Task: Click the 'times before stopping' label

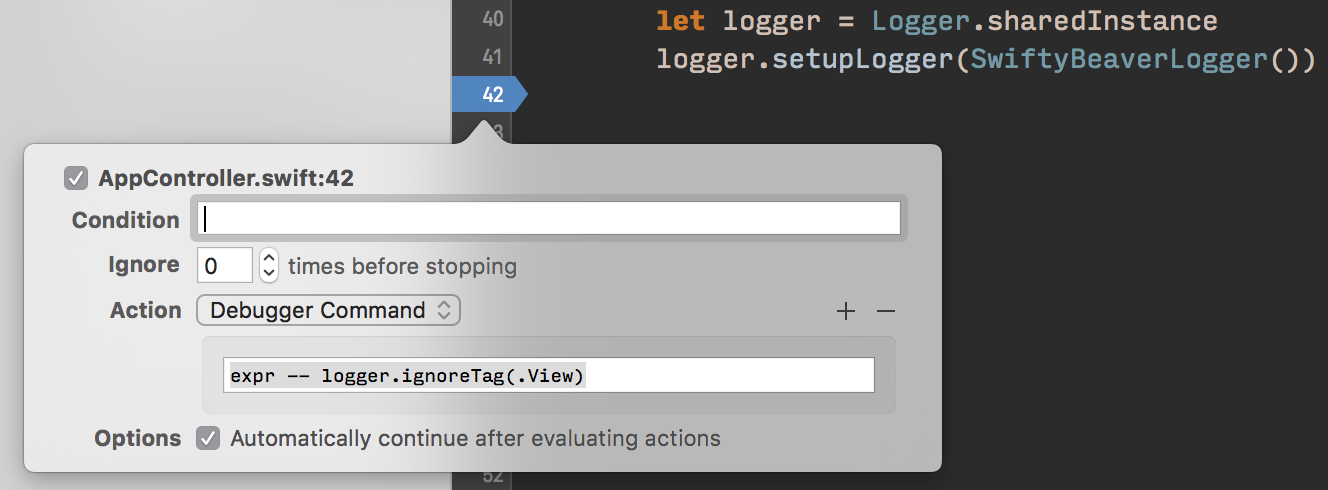Action: coord(402,266)
